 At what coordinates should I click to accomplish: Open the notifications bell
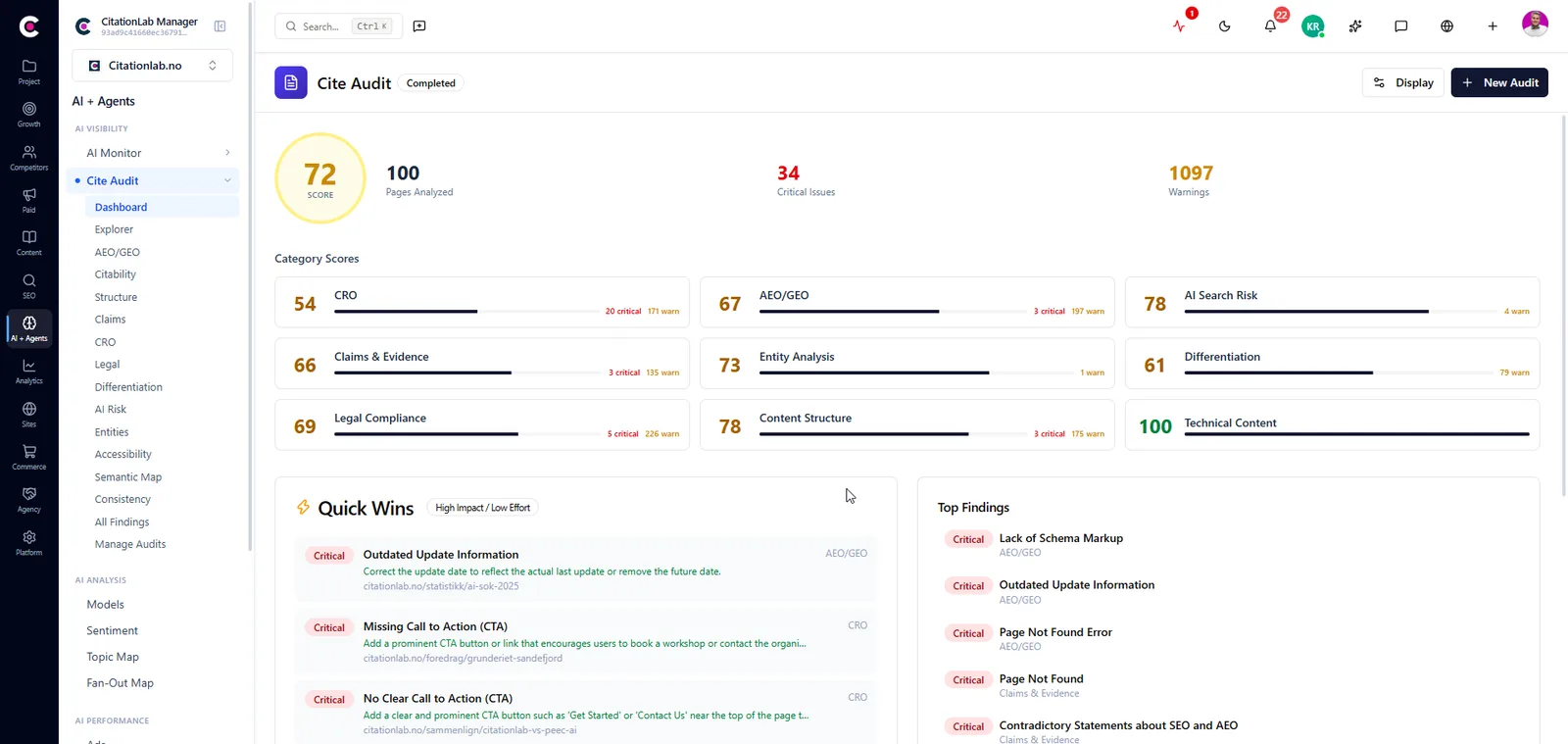click(1270, 26)
